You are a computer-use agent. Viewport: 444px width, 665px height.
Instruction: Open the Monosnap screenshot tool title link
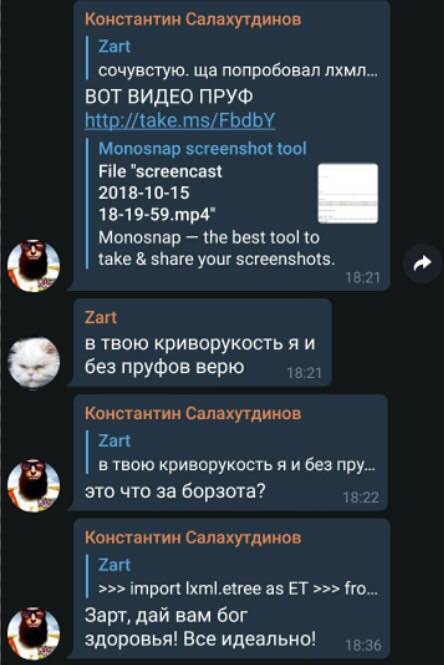[x=202, y=148]
